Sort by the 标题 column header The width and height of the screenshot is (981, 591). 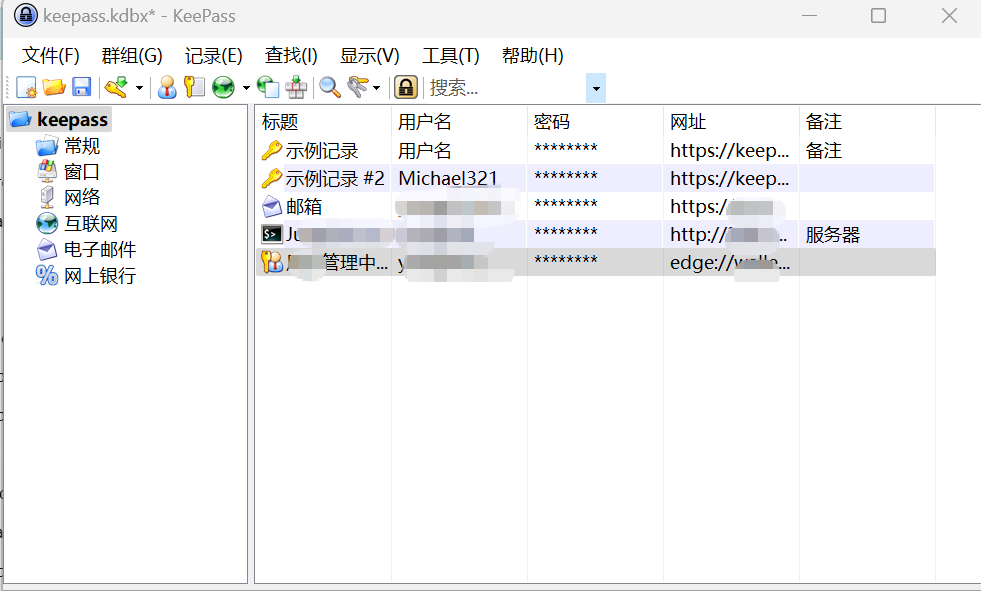pyautogui.click(x=323, y=121)
